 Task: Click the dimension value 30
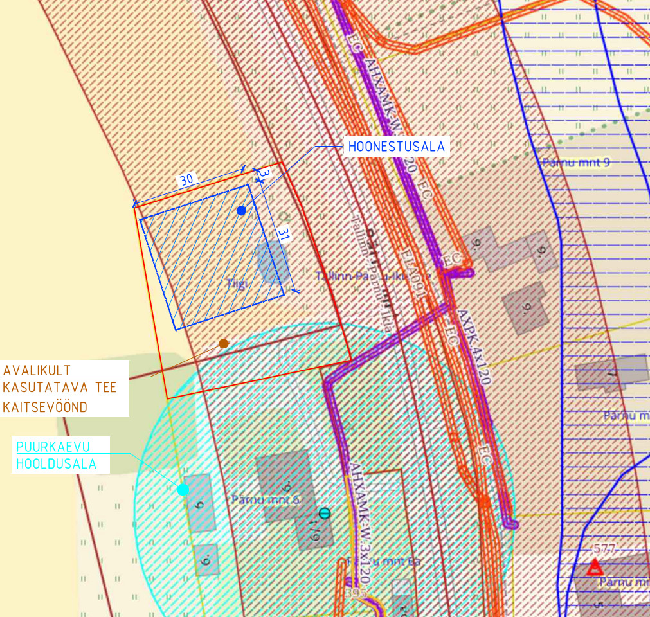(187, 179)
